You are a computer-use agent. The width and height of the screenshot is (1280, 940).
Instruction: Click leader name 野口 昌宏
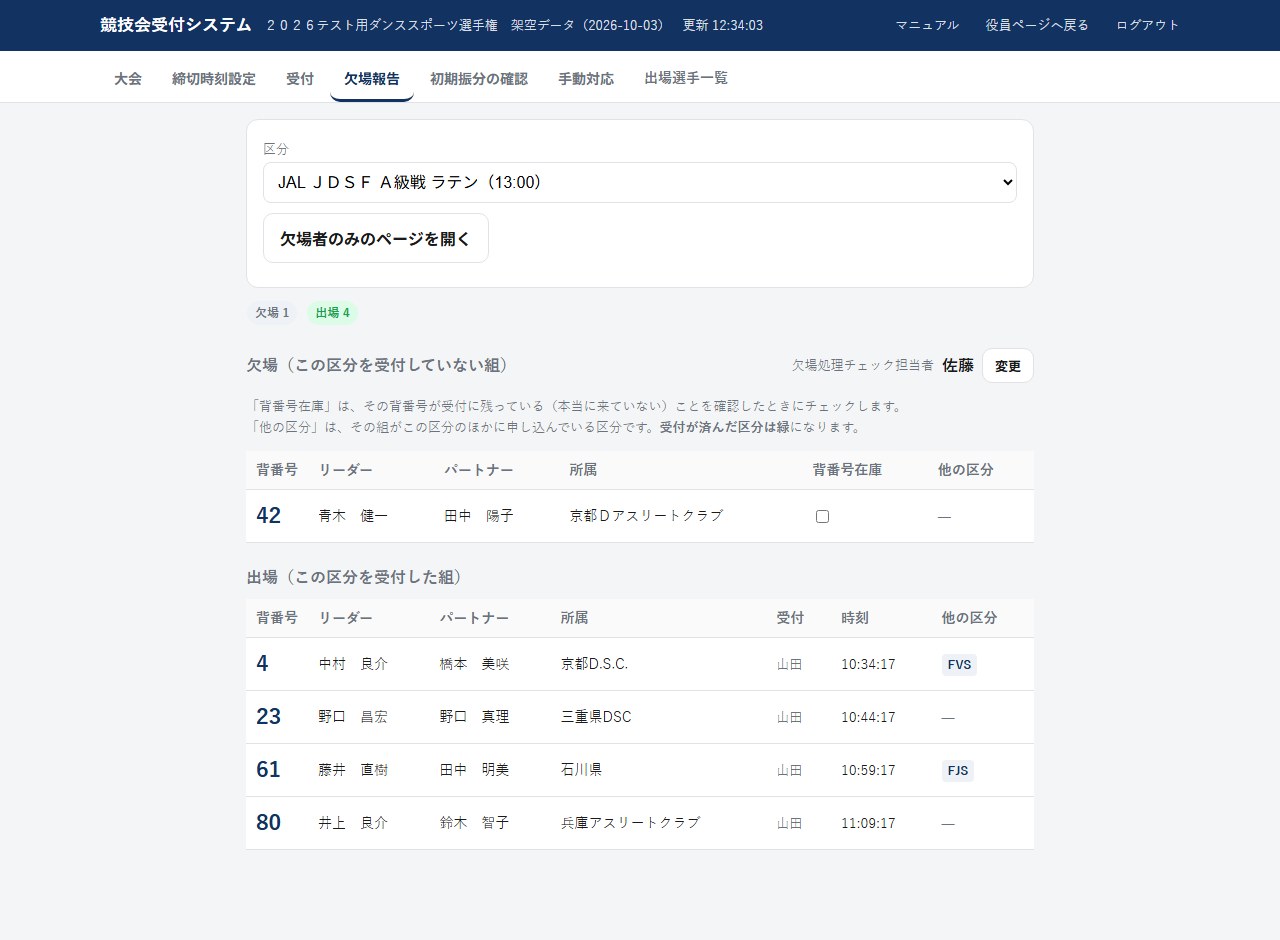[x=353, y=717]
